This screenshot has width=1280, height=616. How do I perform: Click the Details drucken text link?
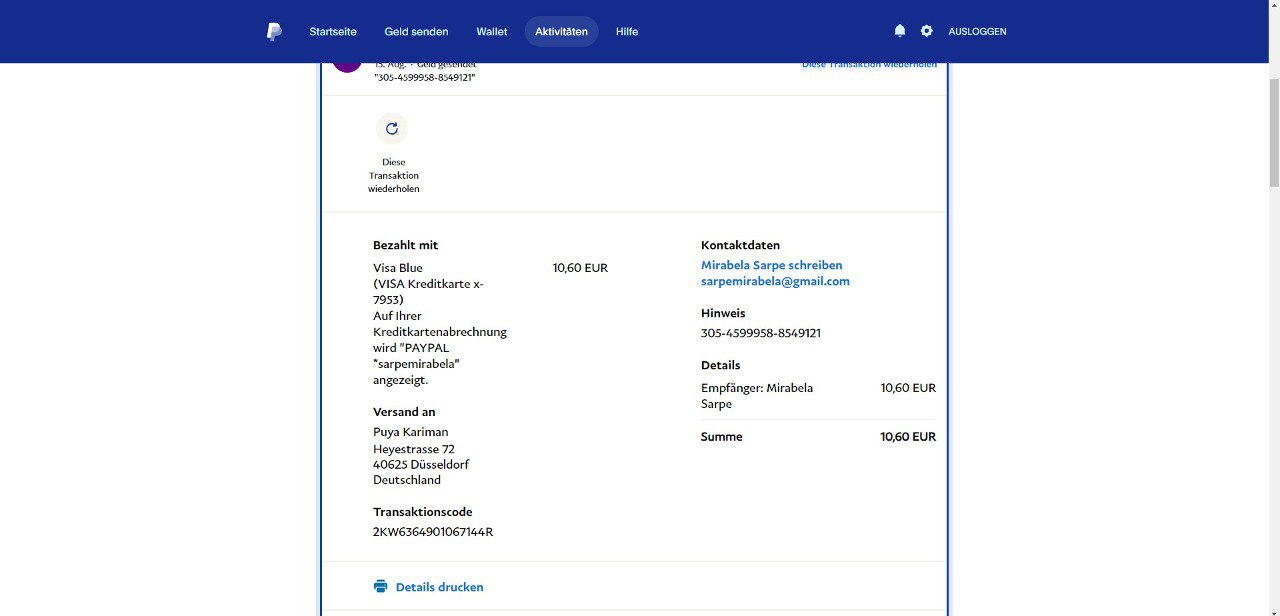439,587
